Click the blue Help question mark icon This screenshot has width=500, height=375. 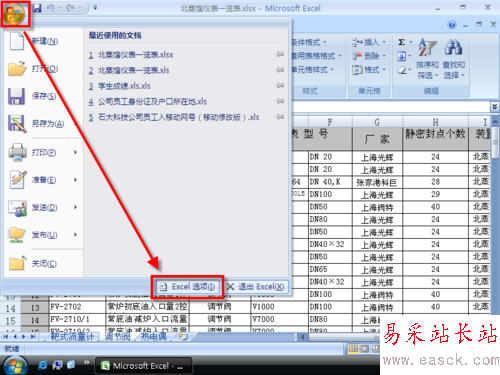(452, 24)
